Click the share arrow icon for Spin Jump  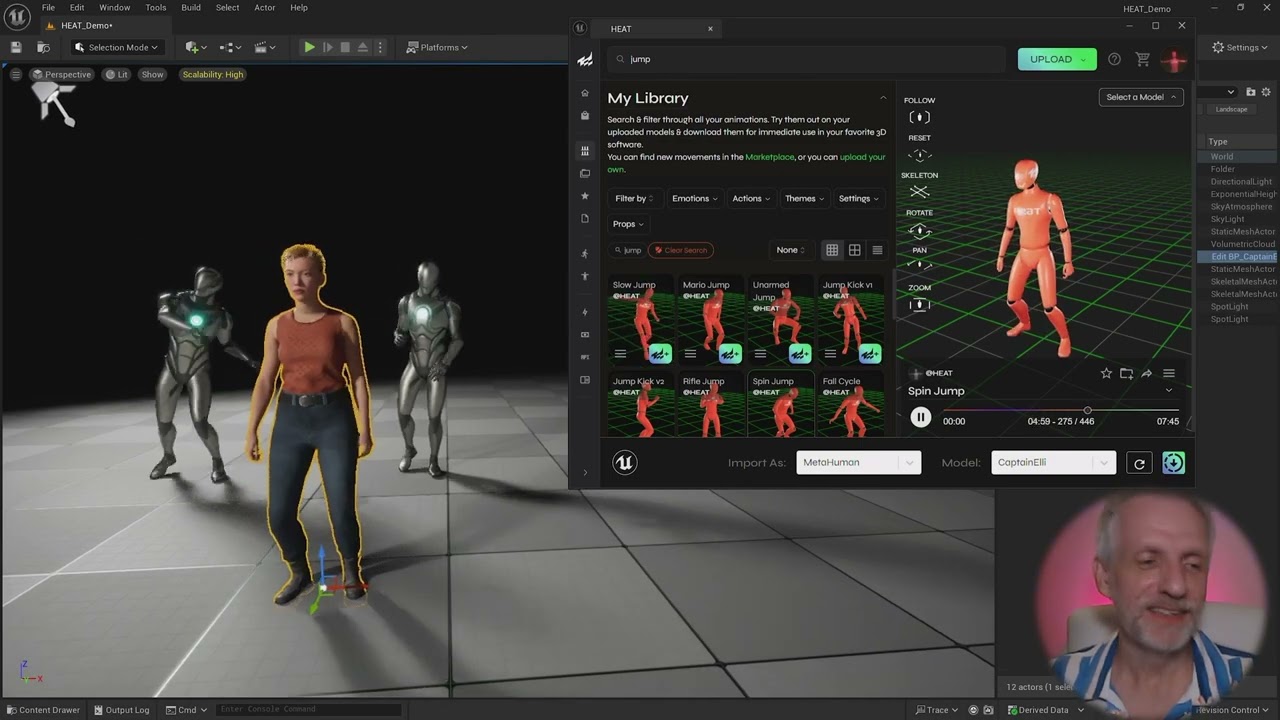pos(1147,373)
